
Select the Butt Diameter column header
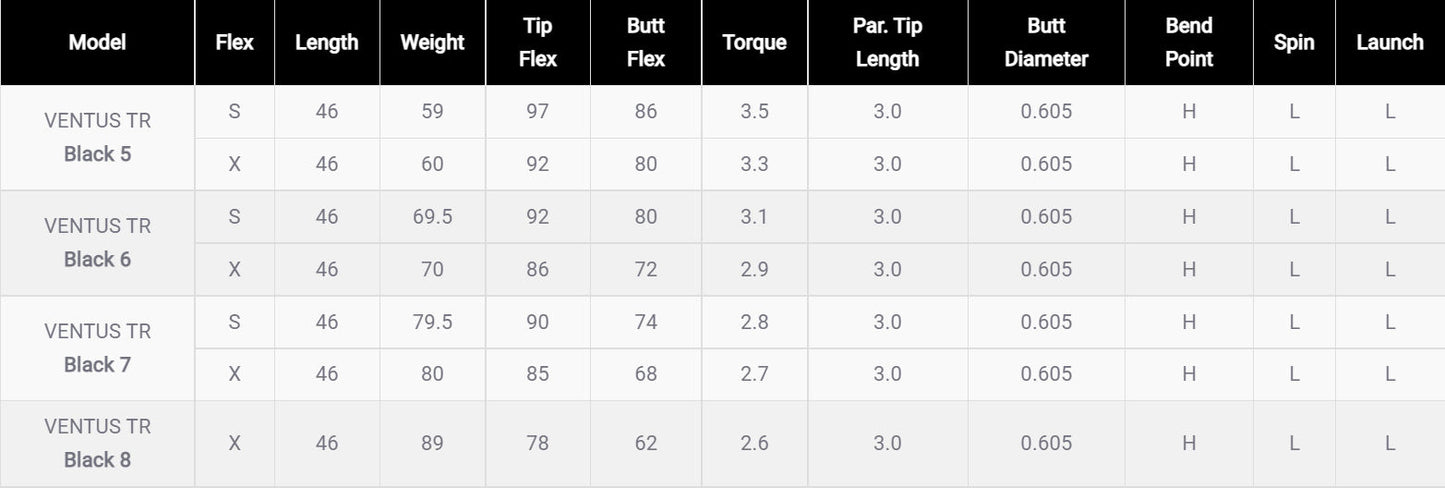[1046, 43]
